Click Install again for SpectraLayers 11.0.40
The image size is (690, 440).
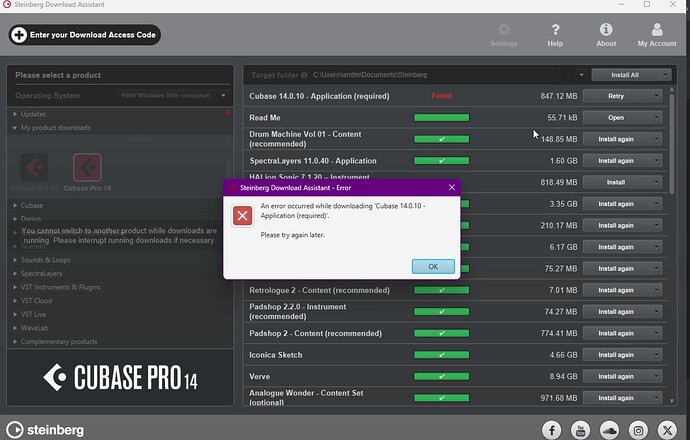point(616,161)
